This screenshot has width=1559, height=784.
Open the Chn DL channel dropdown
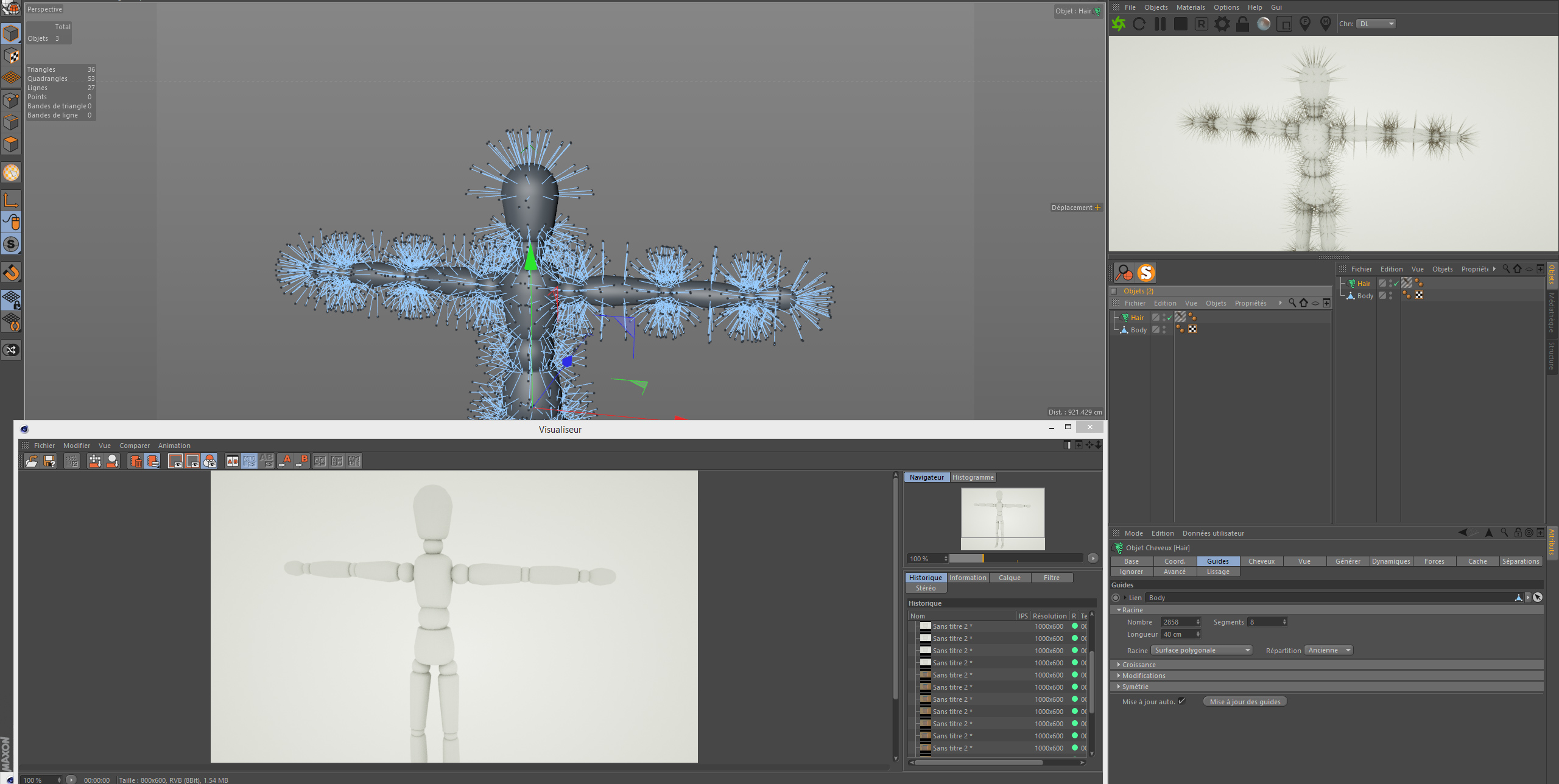point(1376,24)
